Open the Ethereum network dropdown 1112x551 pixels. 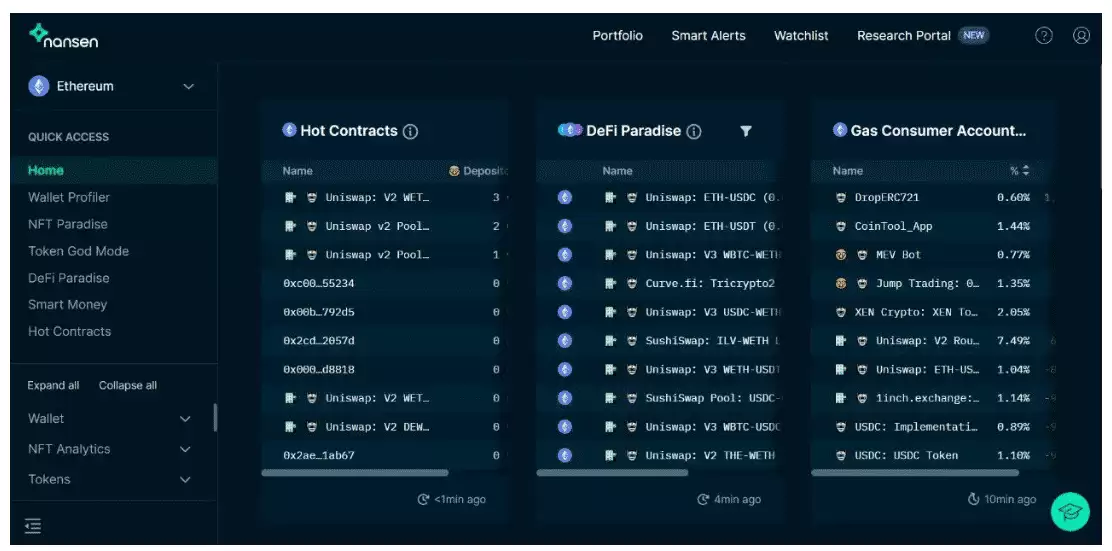pyautogui.click(x=112, y=87)
